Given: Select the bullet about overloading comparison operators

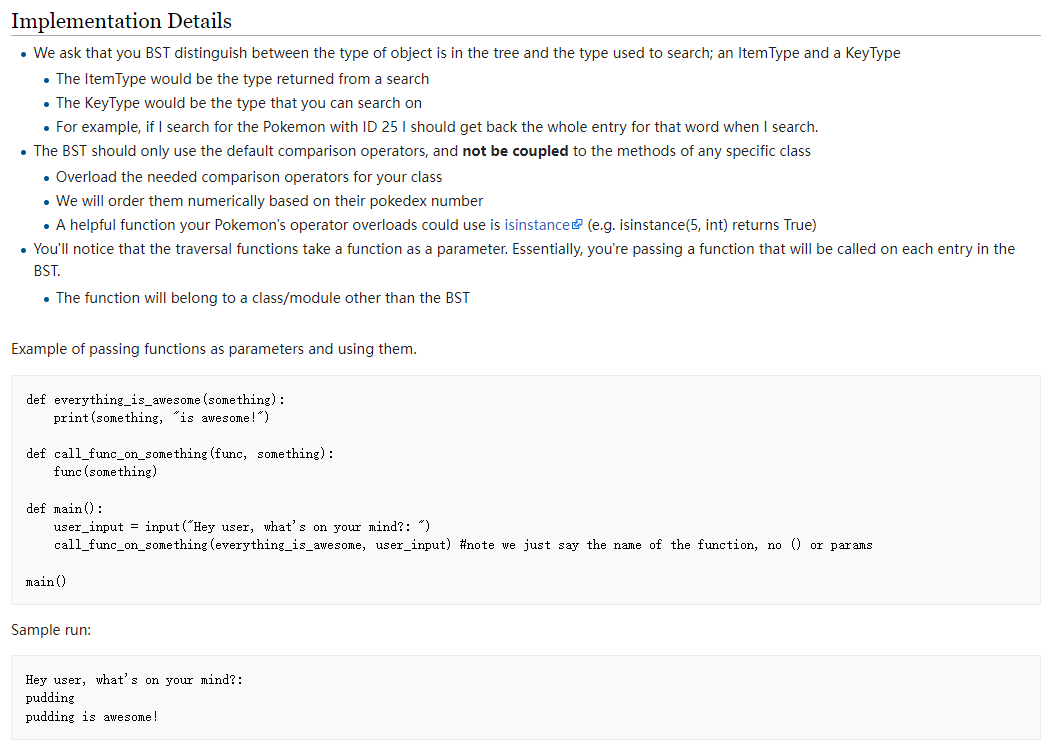Looking at the screenshot, I should pyautogui.click(x=250, y=176).
